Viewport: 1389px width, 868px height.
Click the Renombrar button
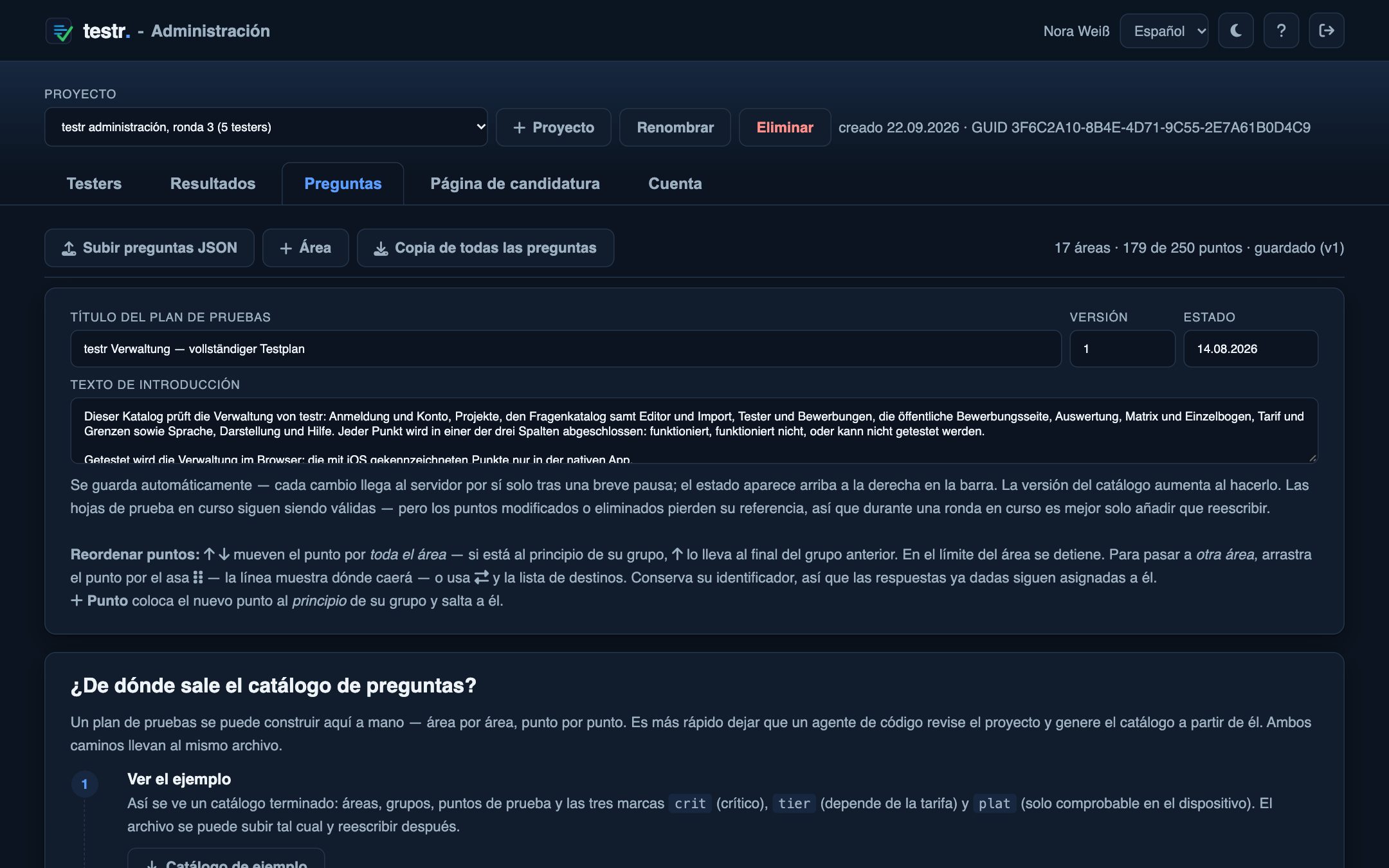click(x=675, y=127)
